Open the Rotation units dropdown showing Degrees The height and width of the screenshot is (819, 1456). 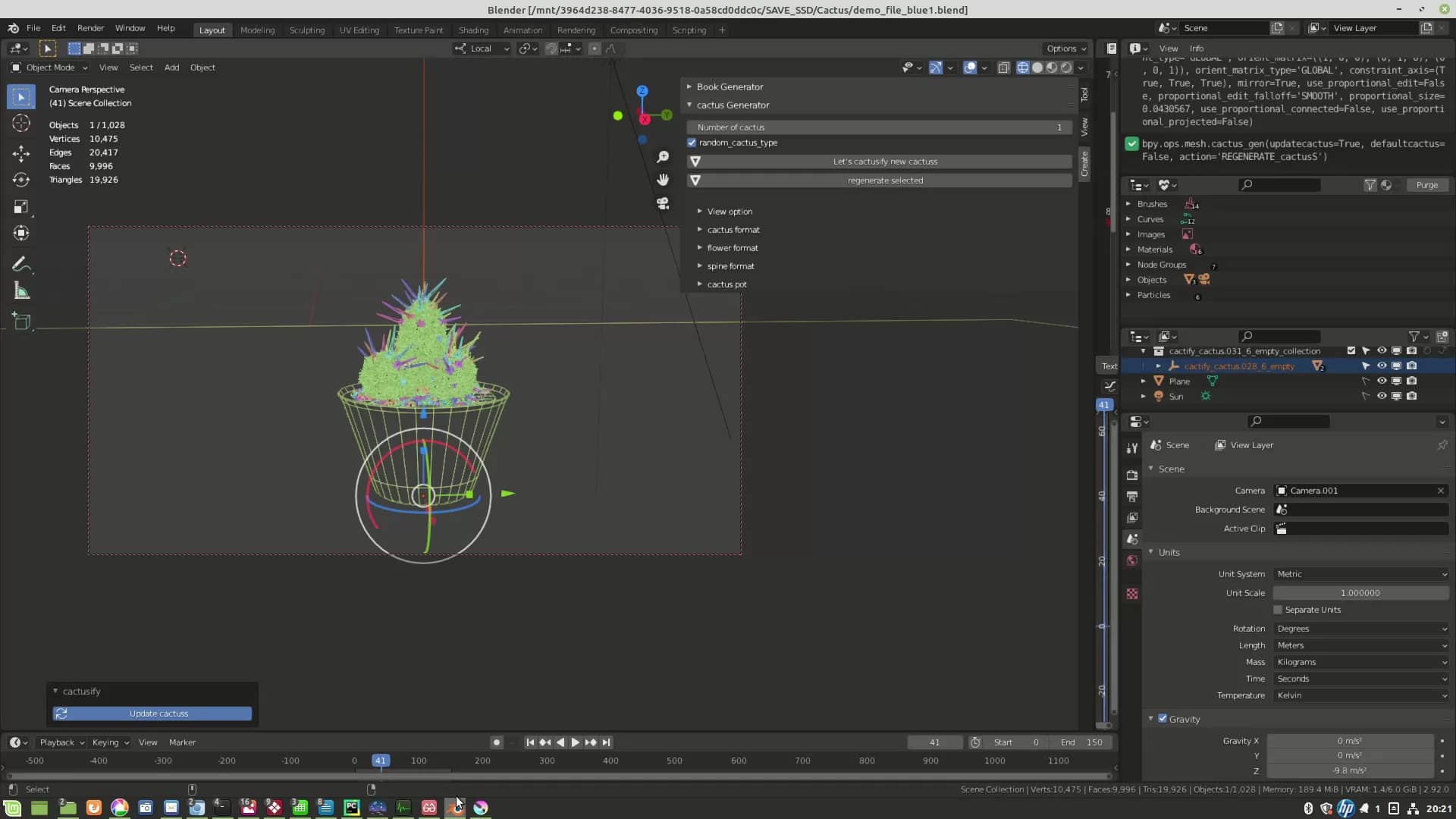pos(1360,628)
